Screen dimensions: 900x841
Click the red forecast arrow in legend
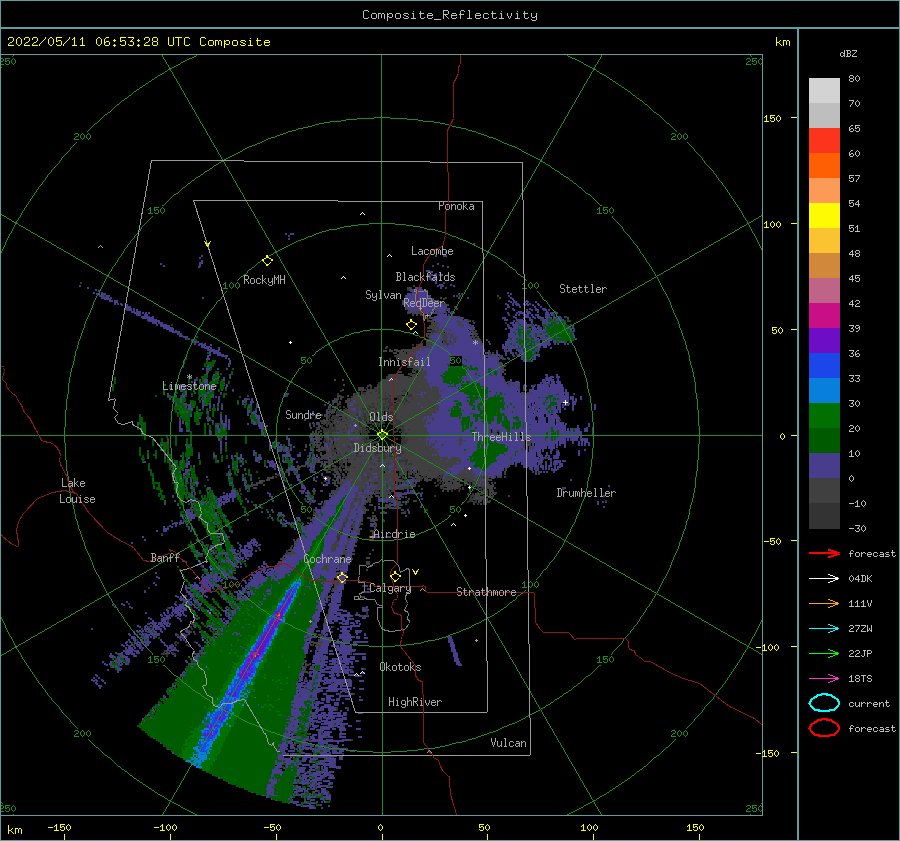(x=824, y=553)
